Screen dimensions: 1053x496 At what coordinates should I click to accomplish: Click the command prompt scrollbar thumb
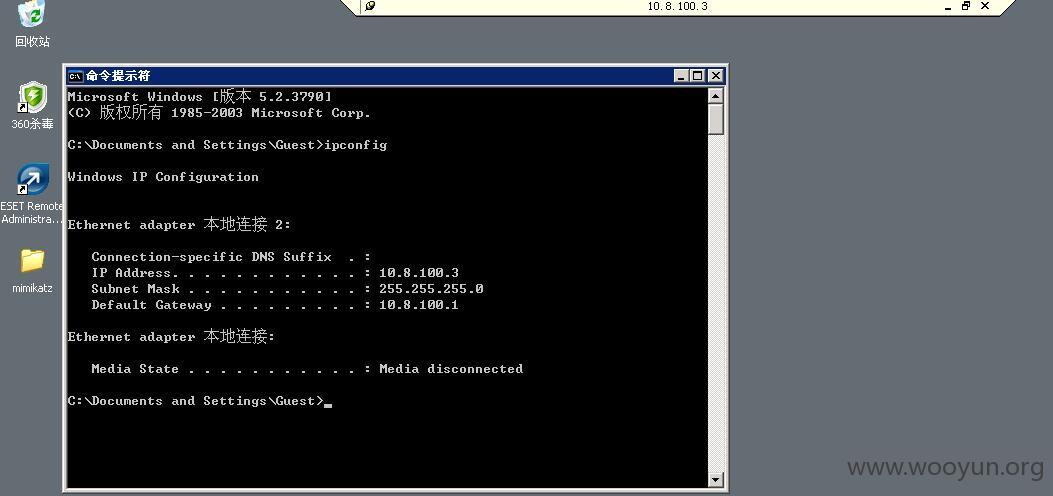point(716,119)
